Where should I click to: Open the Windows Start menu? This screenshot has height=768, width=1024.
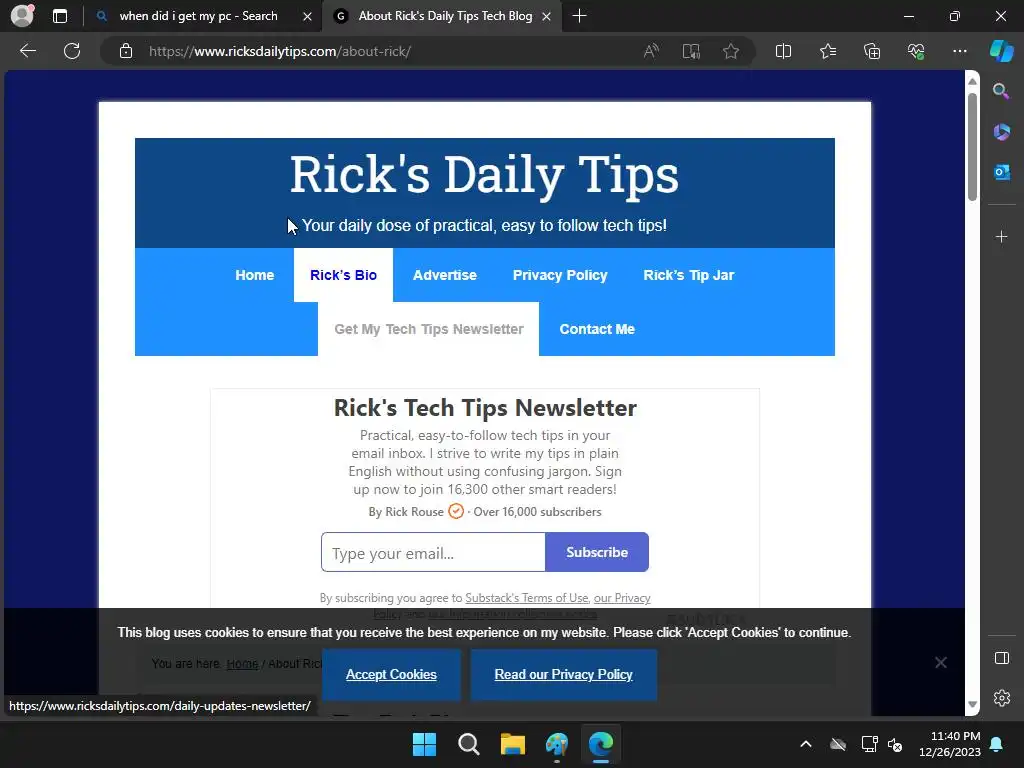point(424,744)
